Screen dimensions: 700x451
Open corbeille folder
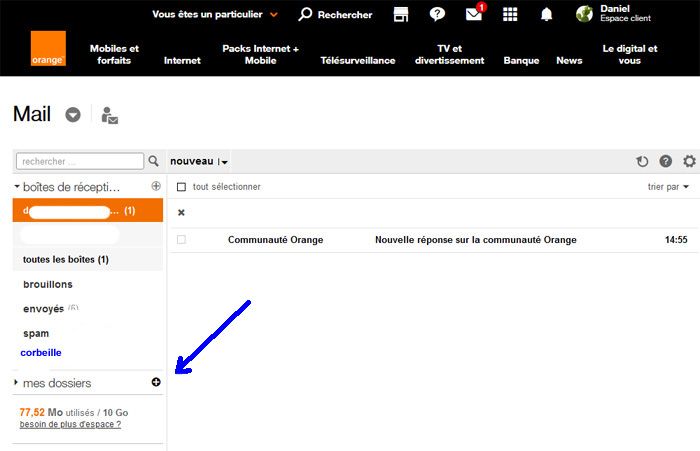(41, 353)
